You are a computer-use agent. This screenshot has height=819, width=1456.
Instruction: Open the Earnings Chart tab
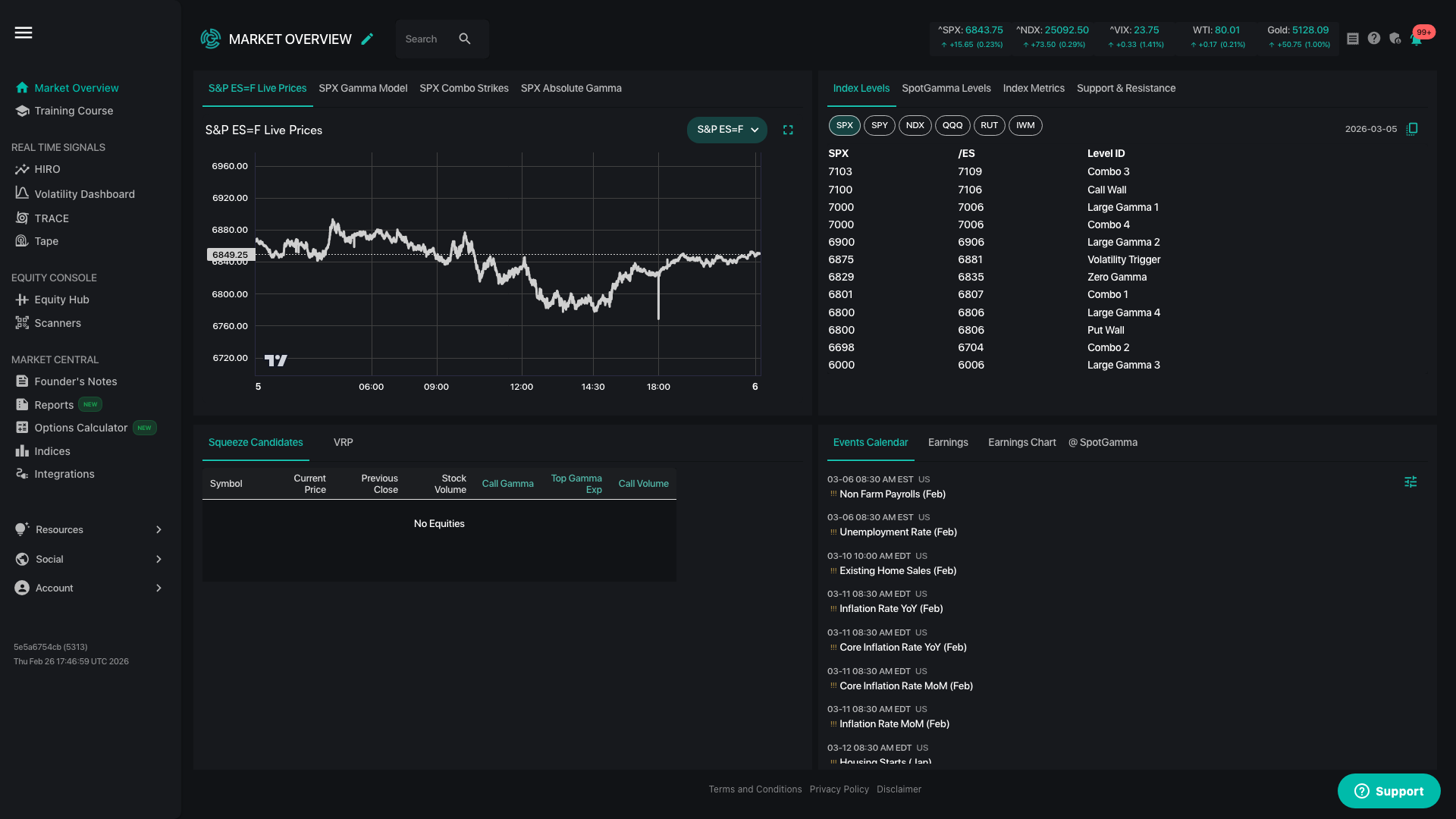click(1021, 443)
